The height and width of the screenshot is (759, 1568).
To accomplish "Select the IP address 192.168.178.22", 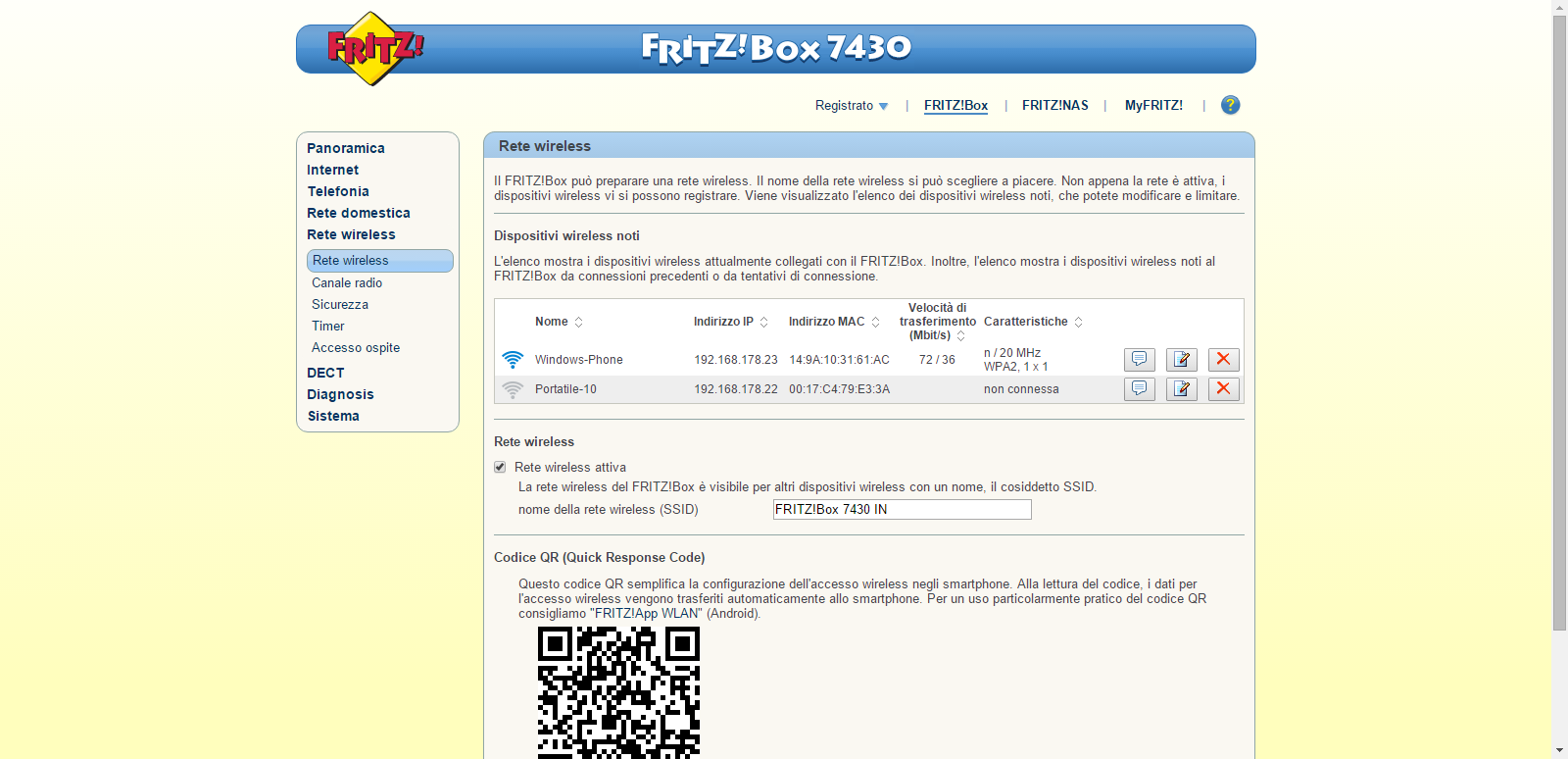I will (736, 389).
